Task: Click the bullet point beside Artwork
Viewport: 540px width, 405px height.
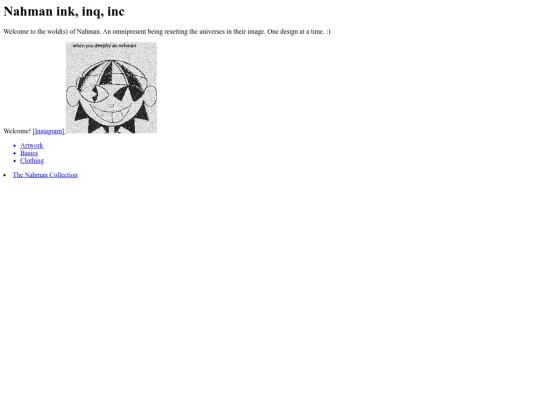Action: click(x=15, y=146)
